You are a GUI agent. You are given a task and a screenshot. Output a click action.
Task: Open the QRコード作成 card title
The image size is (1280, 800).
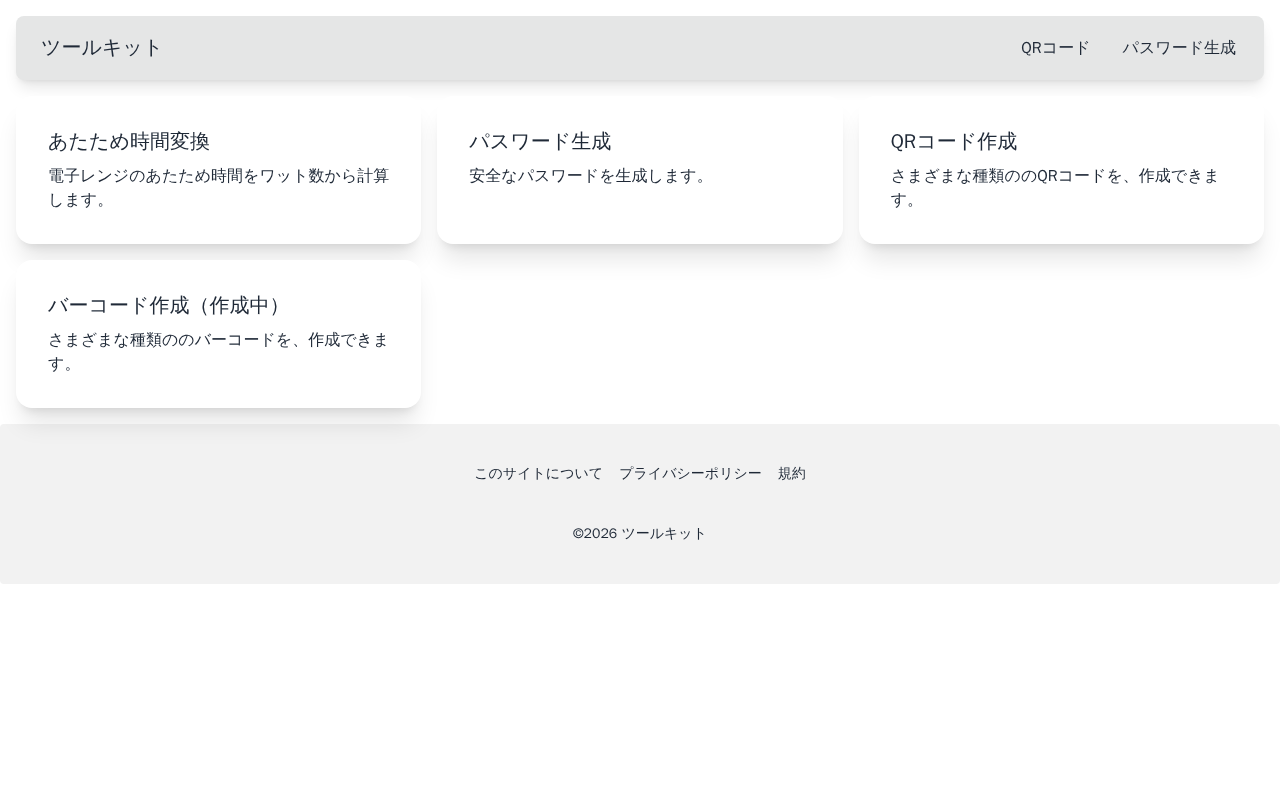coord(954,141)
